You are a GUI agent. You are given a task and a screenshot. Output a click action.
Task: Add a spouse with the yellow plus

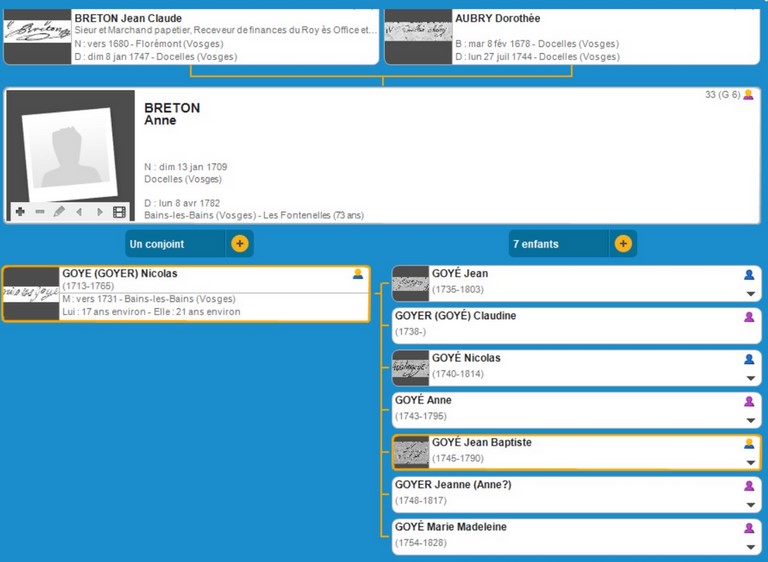tap(239, 244)
